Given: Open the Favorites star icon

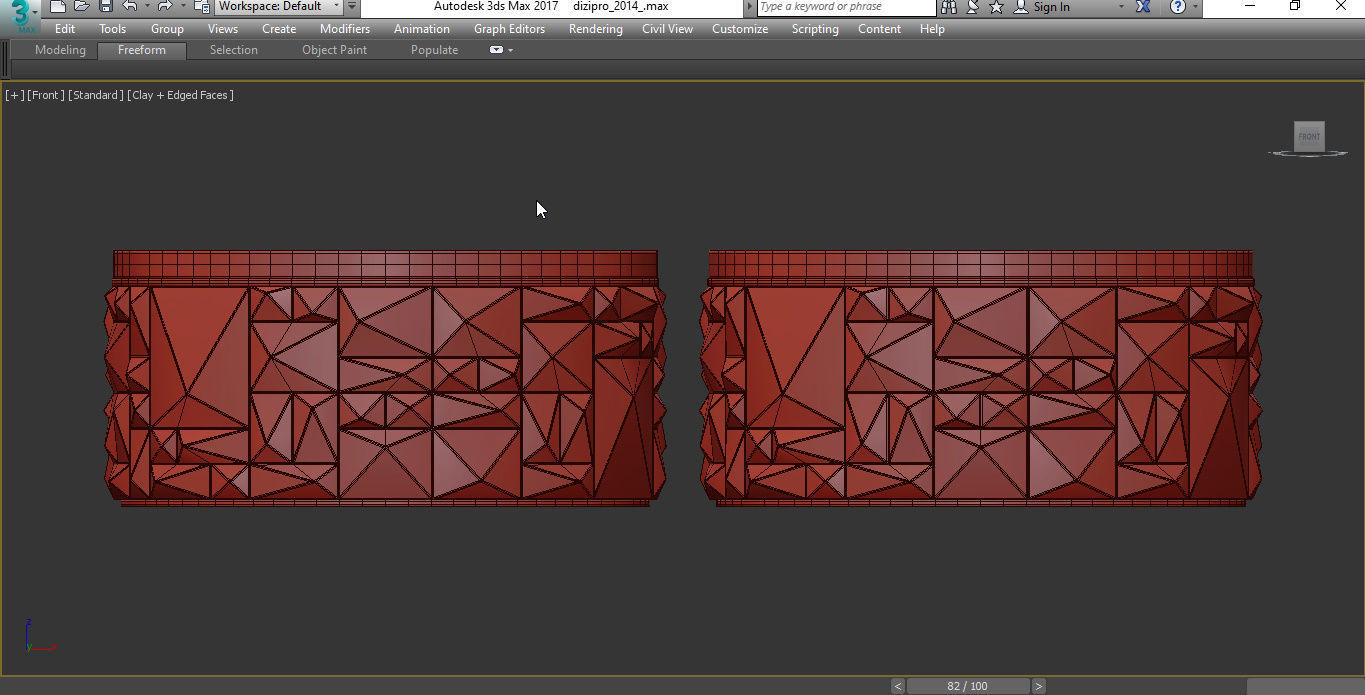Looking at the screenshot, I should [996, 7].
